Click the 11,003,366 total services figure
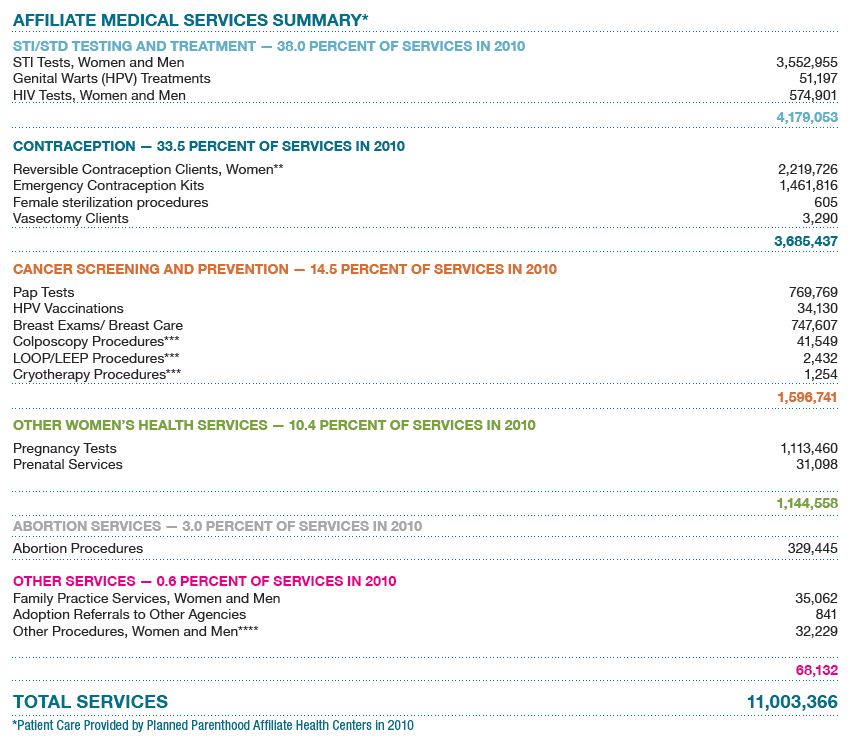The image size is (856, 745). tap(791, 702)
